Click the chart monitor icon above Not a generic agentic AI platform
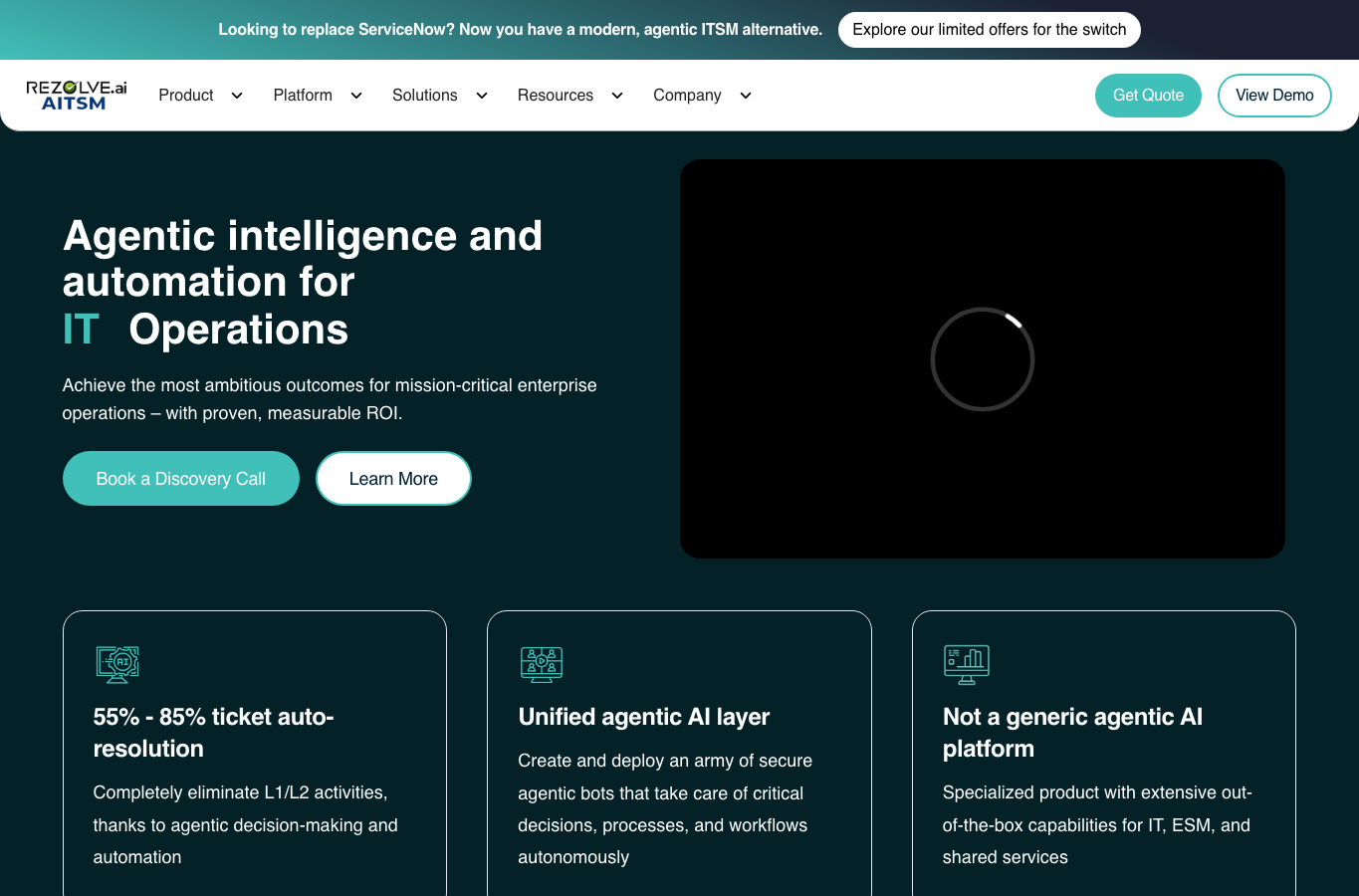The width and height of the screenshot is (1359, 896). (x=966, y=664)
